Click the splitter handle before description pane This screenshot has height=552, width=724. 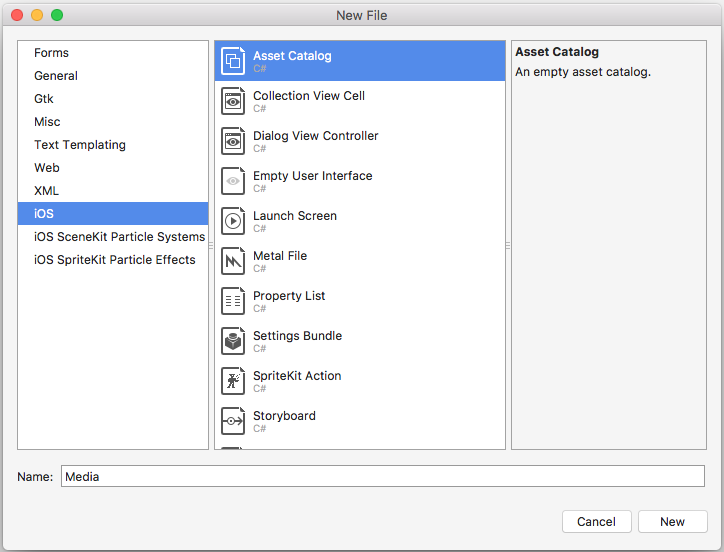coord(508,245)
